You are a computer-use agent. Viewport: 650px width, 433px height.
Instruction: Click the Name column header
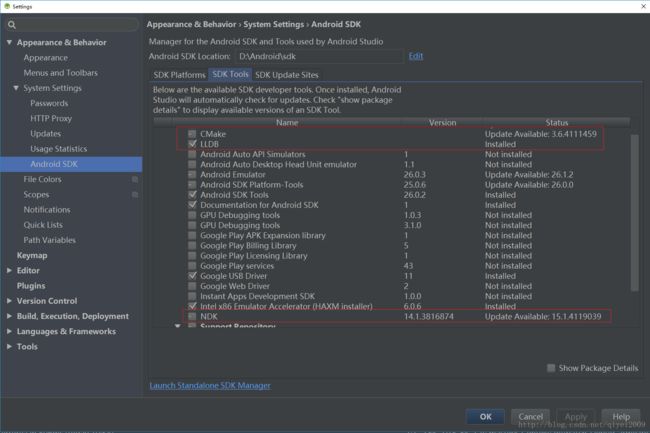[287, 123]
